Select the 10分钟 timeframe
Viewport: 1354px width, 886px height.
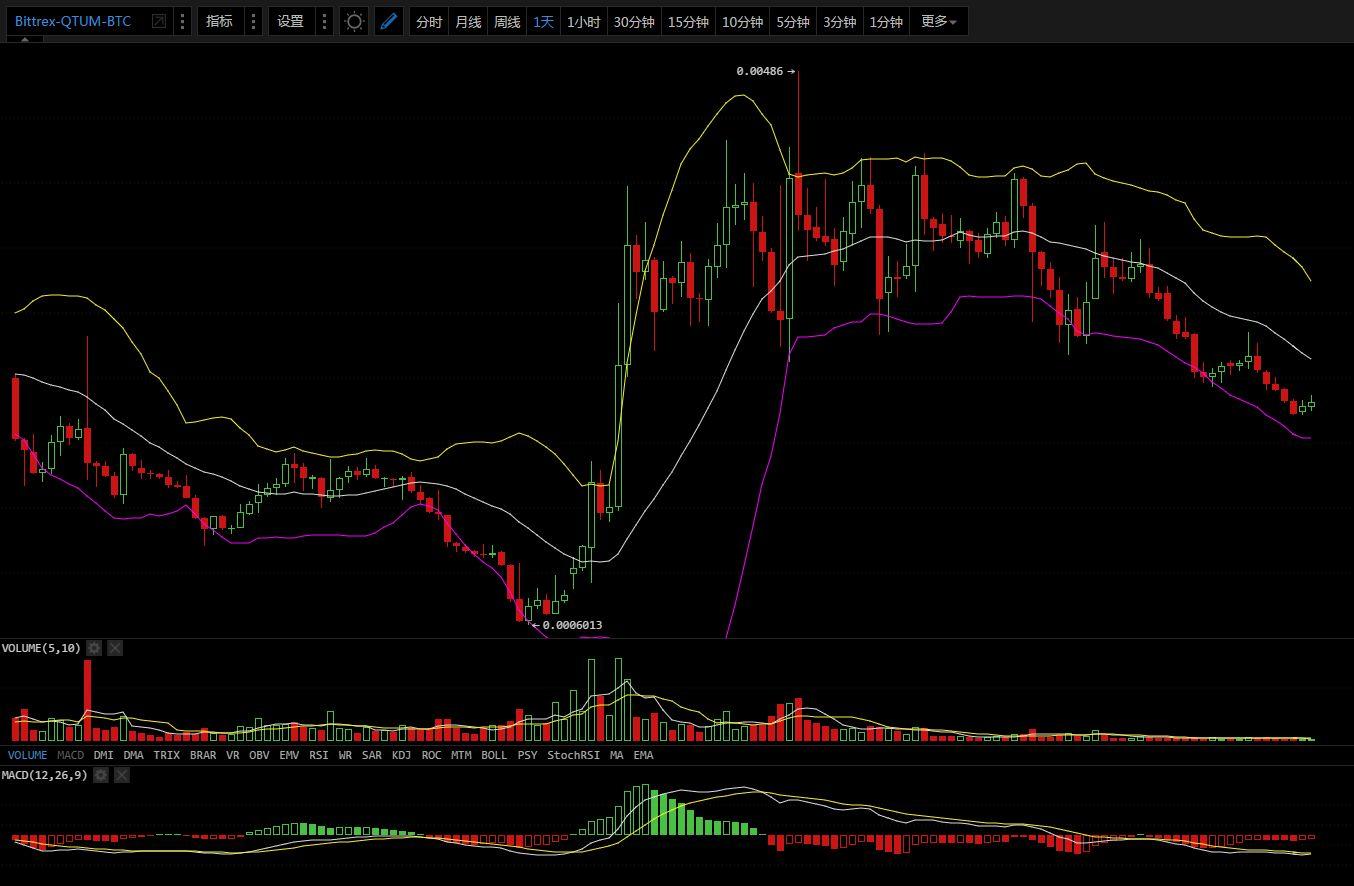(x=742, y=21)
